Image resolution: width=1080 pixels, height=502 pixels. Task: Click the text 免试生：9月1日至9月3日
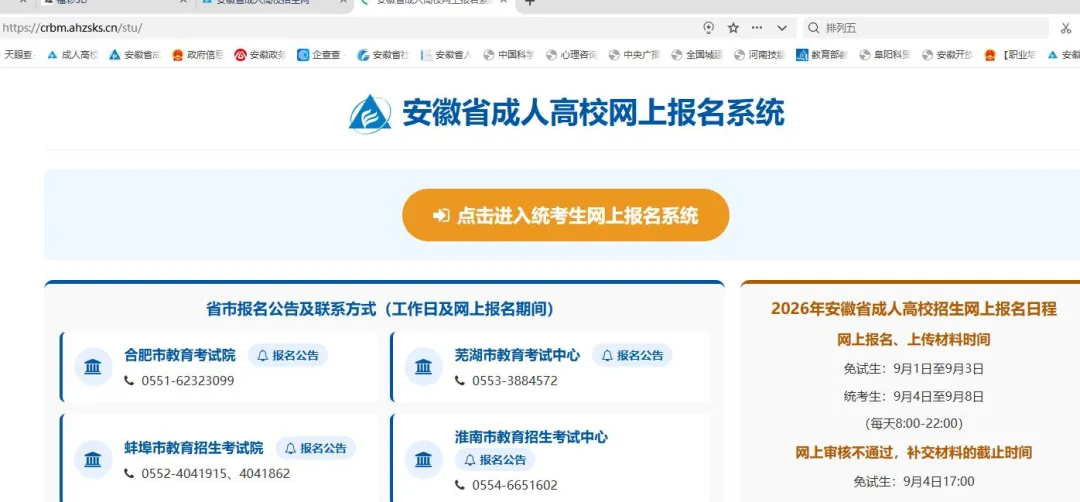coord(914,368)
